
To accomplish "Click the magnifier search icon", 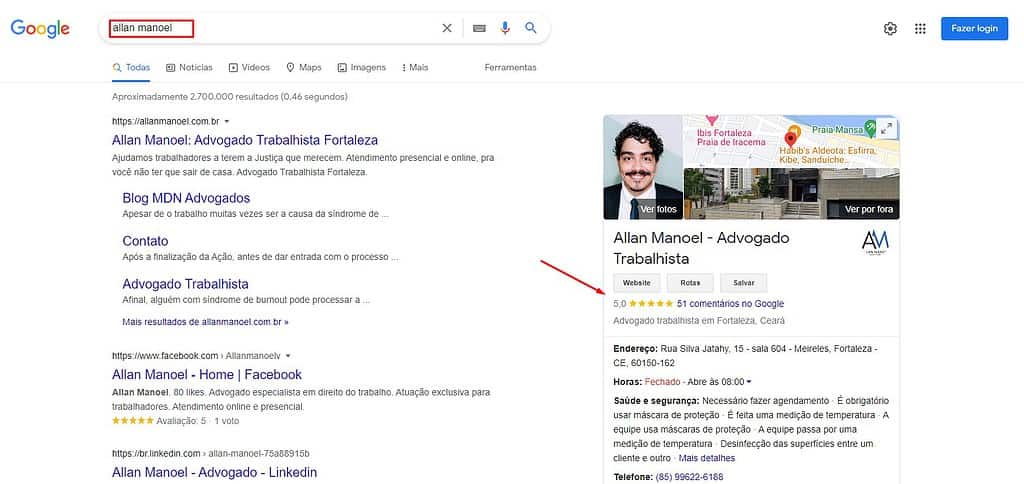I will tap(531, 28).
